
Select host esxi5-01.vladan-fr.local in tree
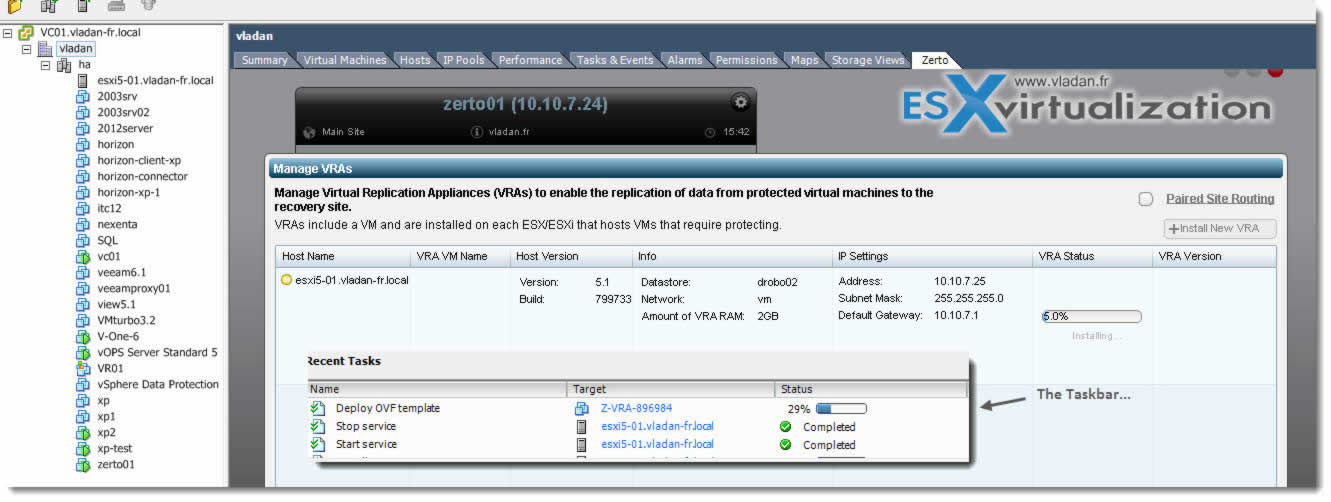coord(155,81)
